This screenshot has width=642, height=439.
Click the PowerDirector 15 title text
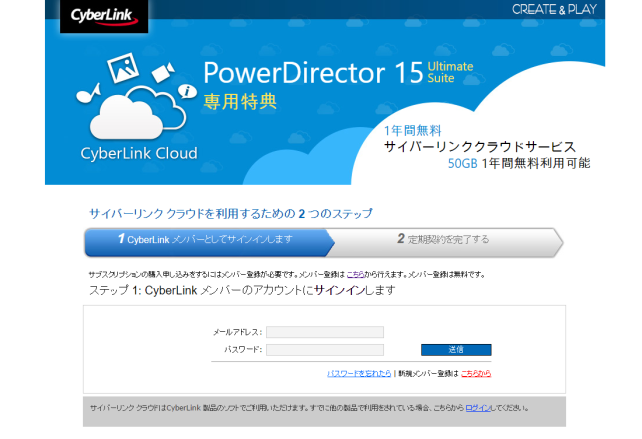[313, 73]
